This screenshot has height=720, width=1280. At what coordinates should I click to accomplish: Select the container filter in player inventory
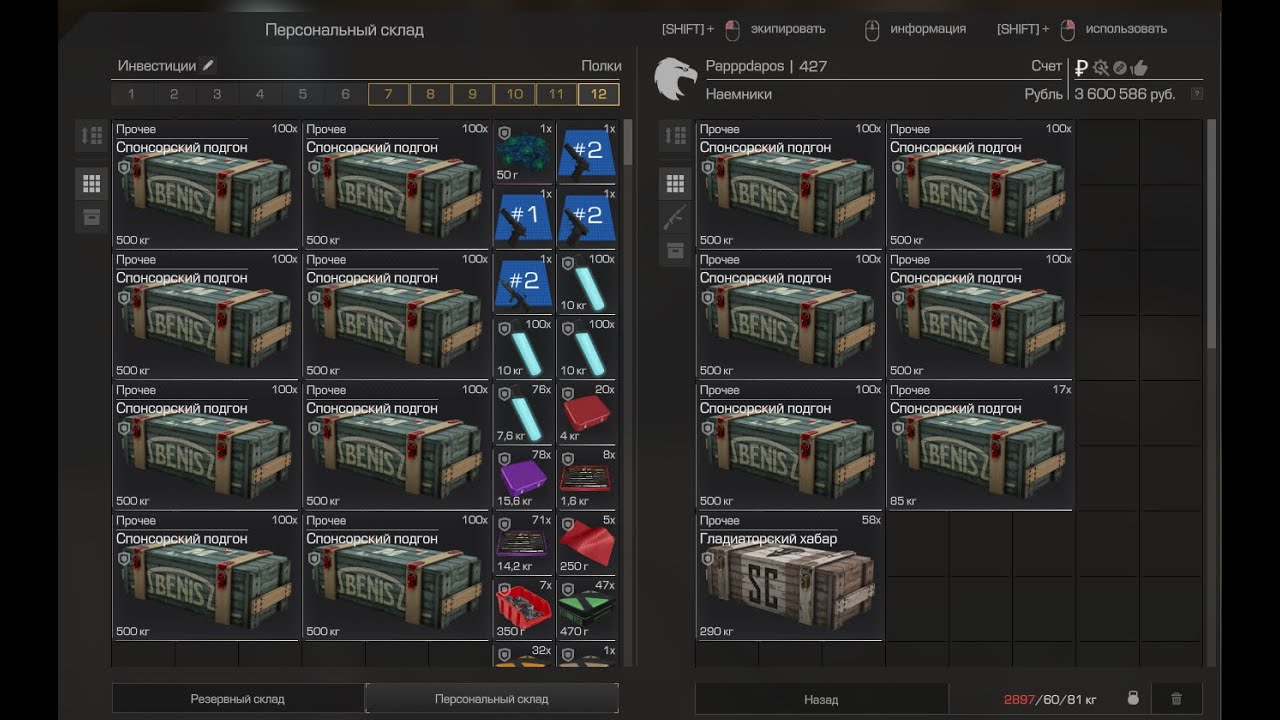[x=676, y=250]
